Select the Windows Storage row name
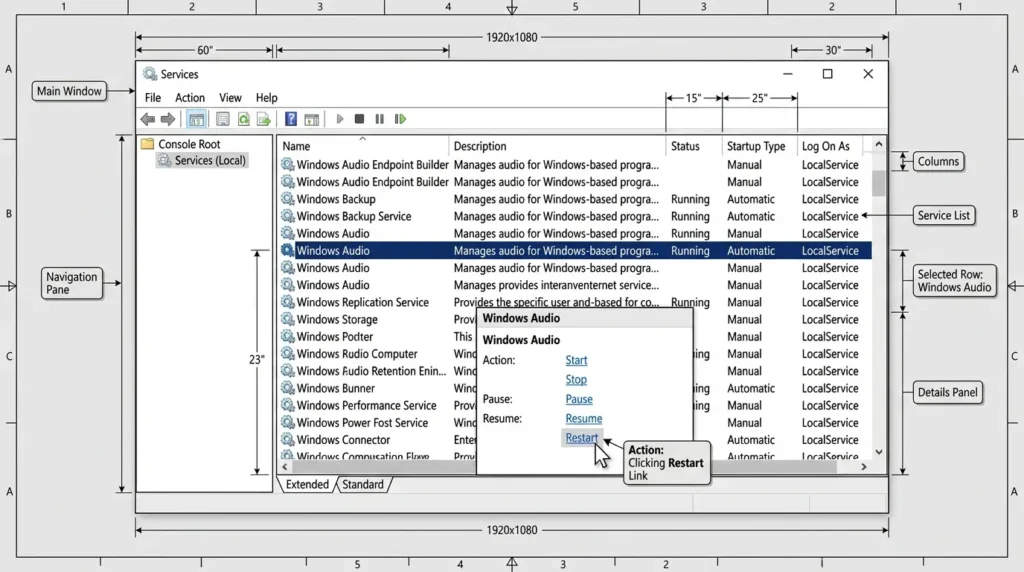The height and width of the screenshot is (572, 1024). [337, 319]
